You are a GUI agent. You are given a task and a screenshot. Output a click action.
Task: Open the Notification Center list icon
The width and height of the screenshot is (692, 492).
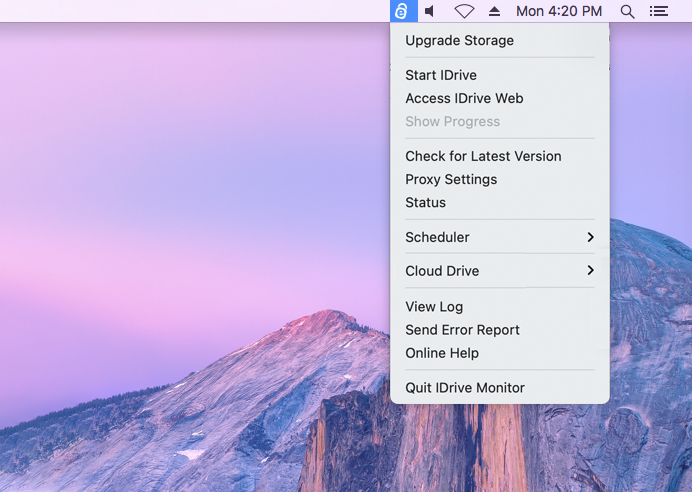tap(658, 11)
